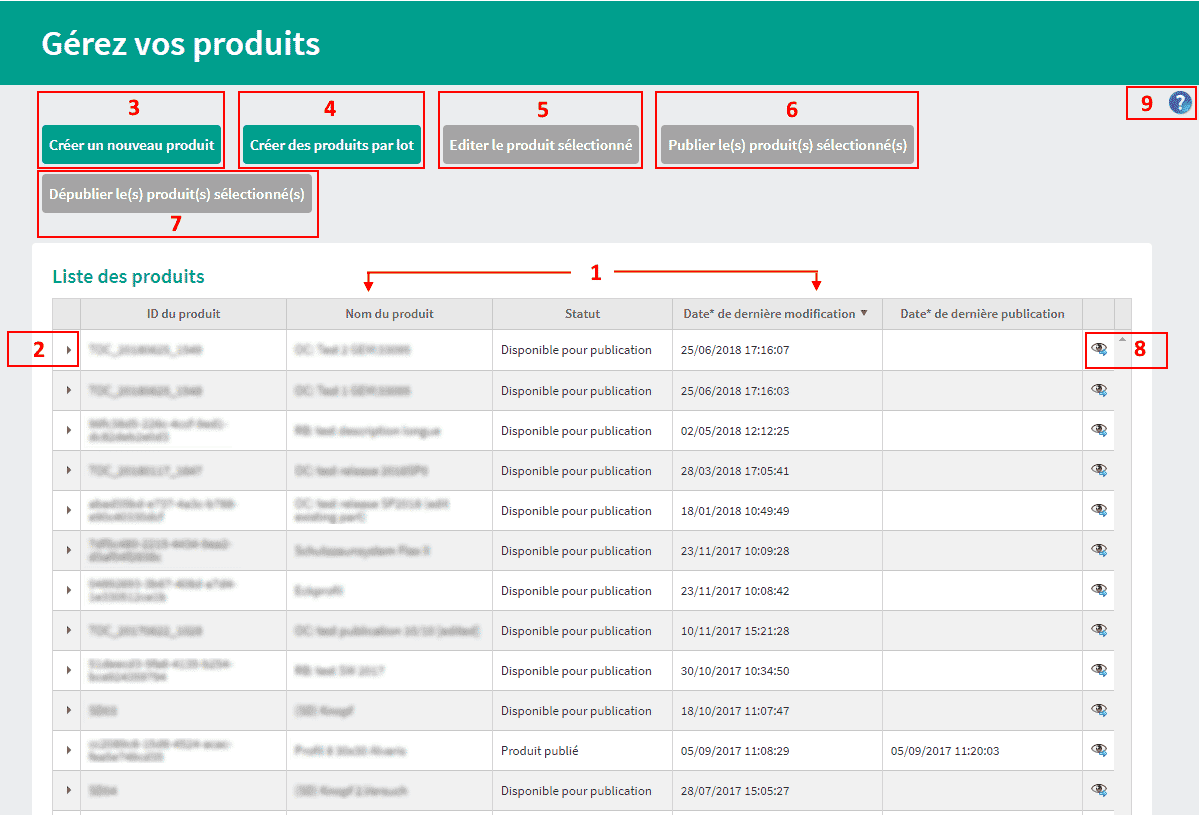Image resolution: width=1199 pixels, height=815 pixels.
Task: Click eye icon for the published product row
Action: pos(1099,750)
